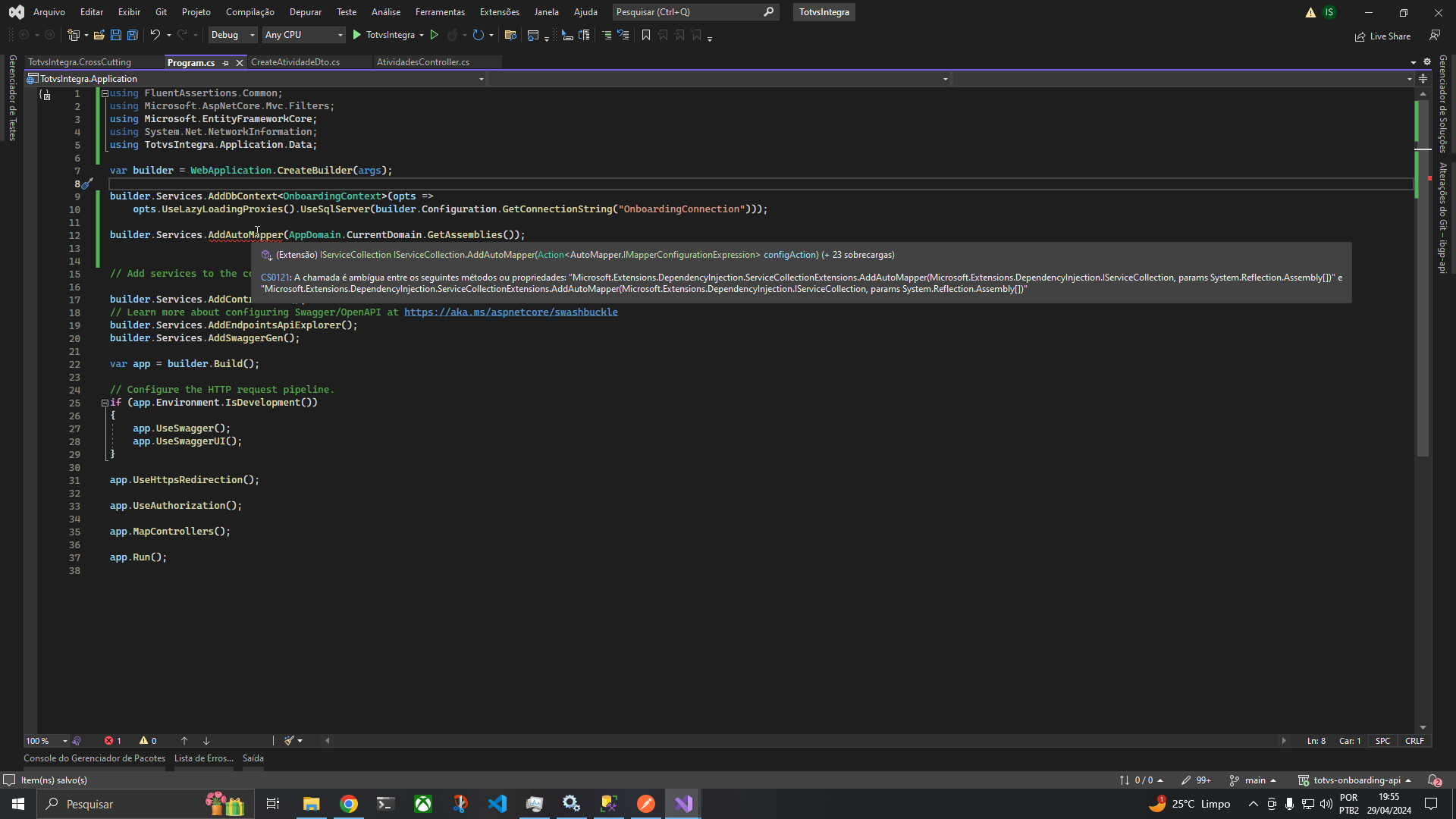
Task: Close the Program.cs tab
Action: pyautogui.click(x=240, y=63)
